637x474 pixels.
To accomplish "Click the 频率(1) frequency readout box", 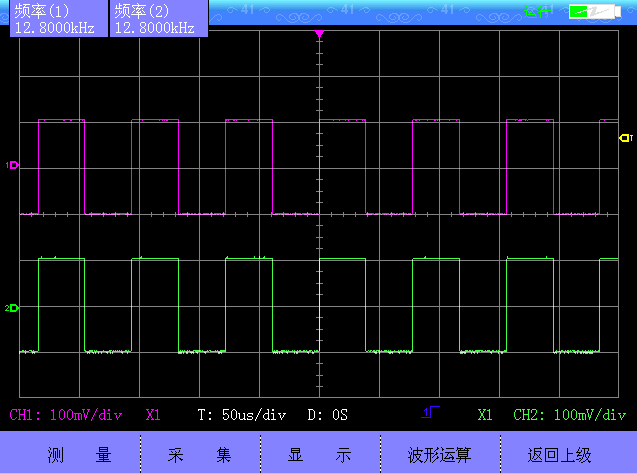I will click(x=54, y=19).
